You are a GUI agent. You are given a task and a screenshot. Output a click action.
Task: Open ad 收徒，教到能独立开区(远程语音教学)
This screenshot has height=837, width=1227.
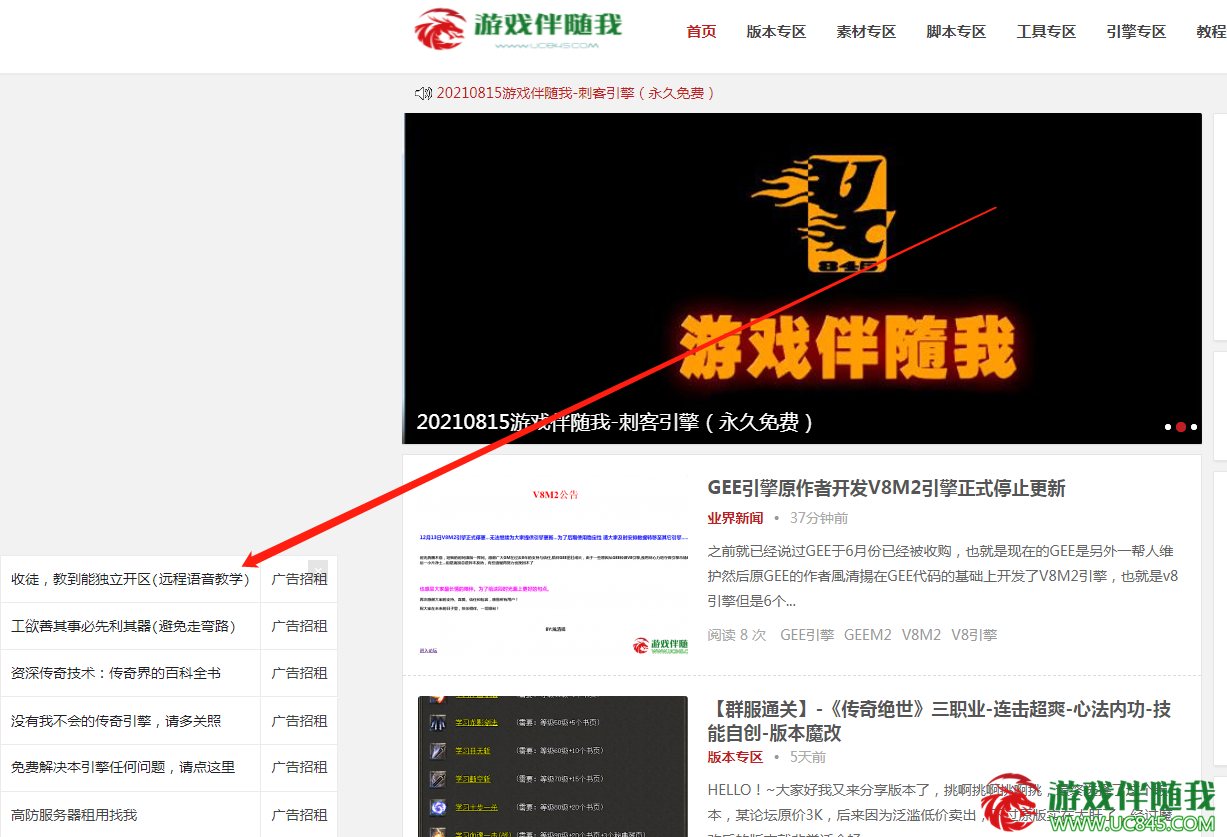(130, 579)
